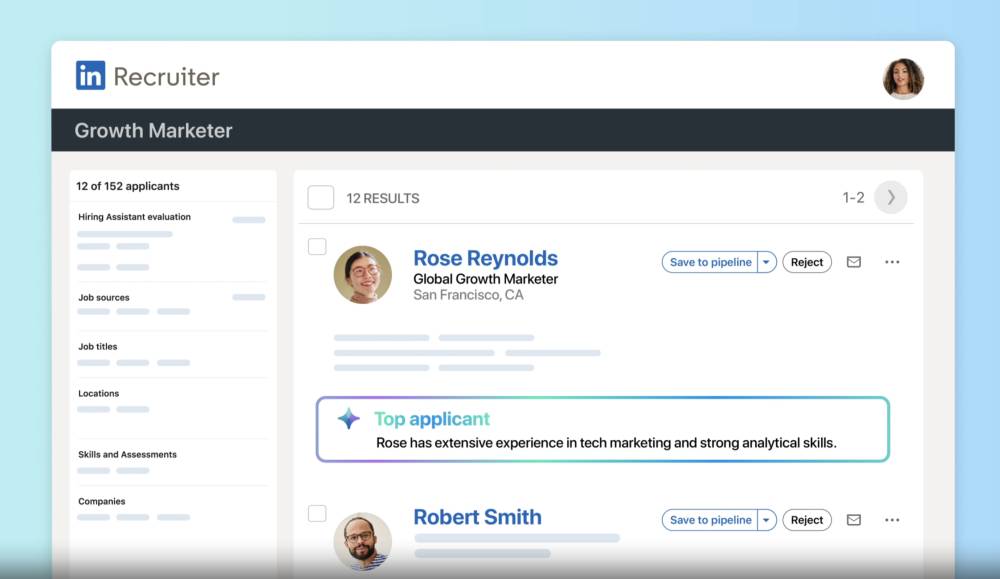Image resolution: width=1000 pixels, height=579 pixels.
Task: Tick the checkbox for Rose Reynolds
Action: [x=317, y=247]
